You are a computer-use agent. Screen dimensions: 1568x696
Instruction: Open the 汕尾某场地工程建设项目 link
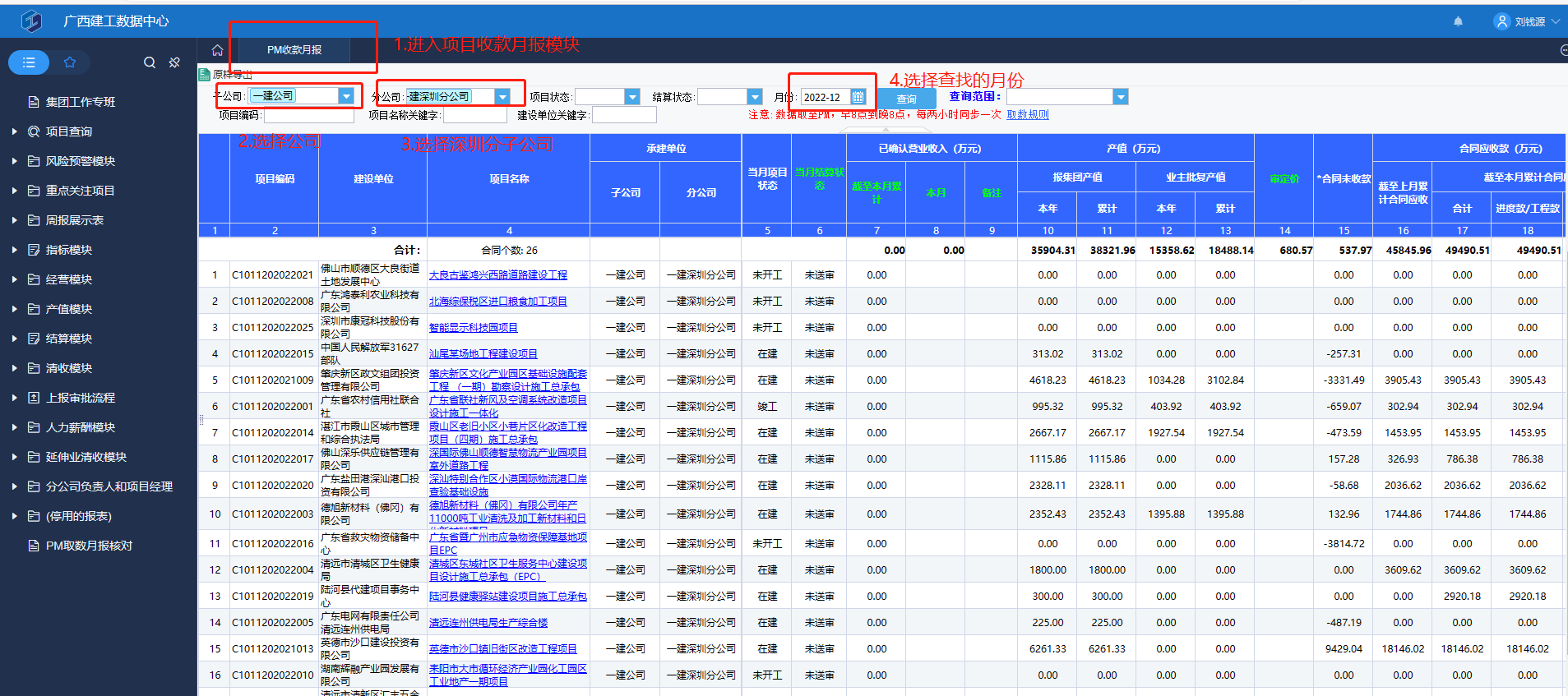pyautogui.click(x=483, y=354)
